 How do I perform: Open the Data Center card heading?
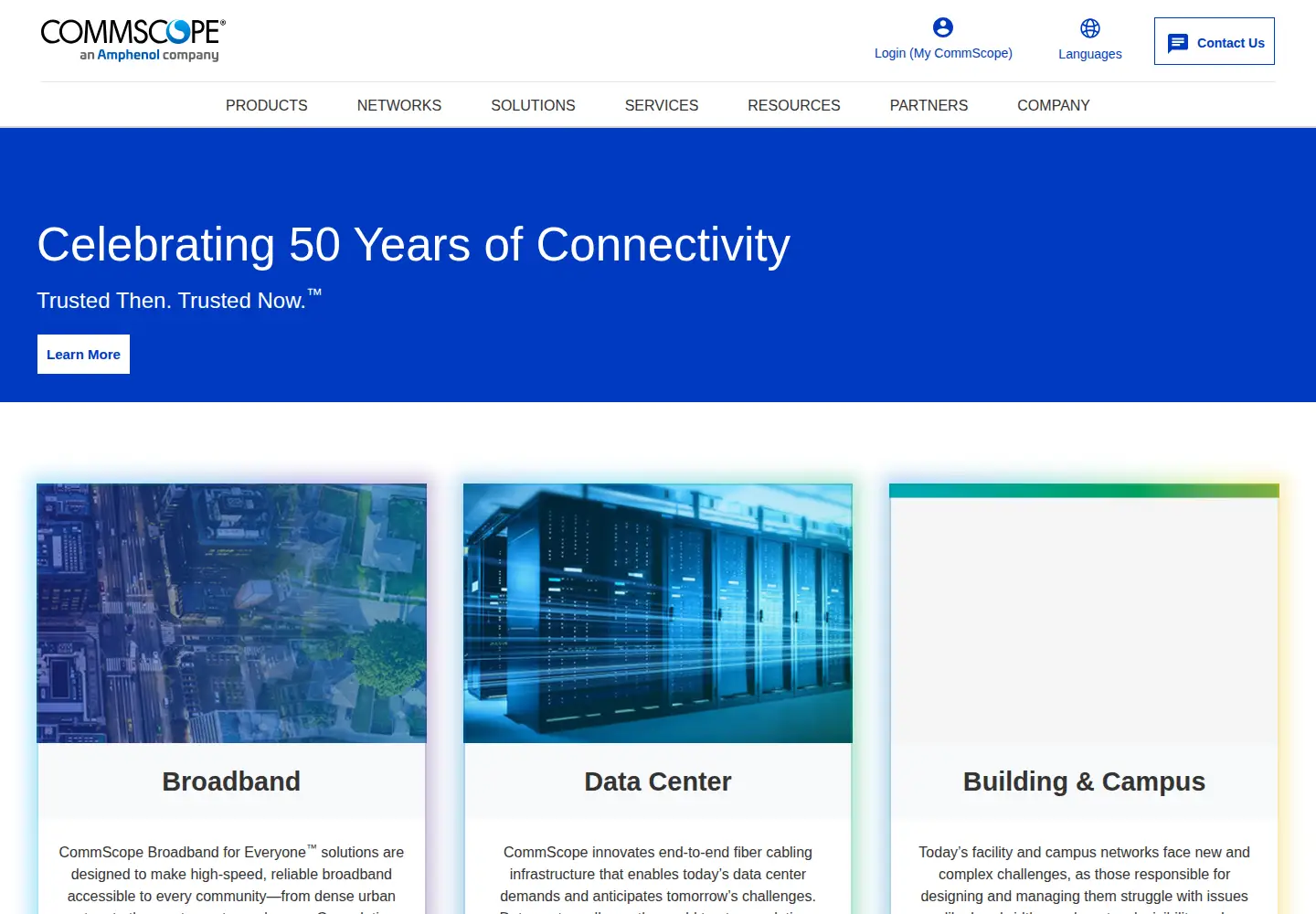click(x=658, y=781)
